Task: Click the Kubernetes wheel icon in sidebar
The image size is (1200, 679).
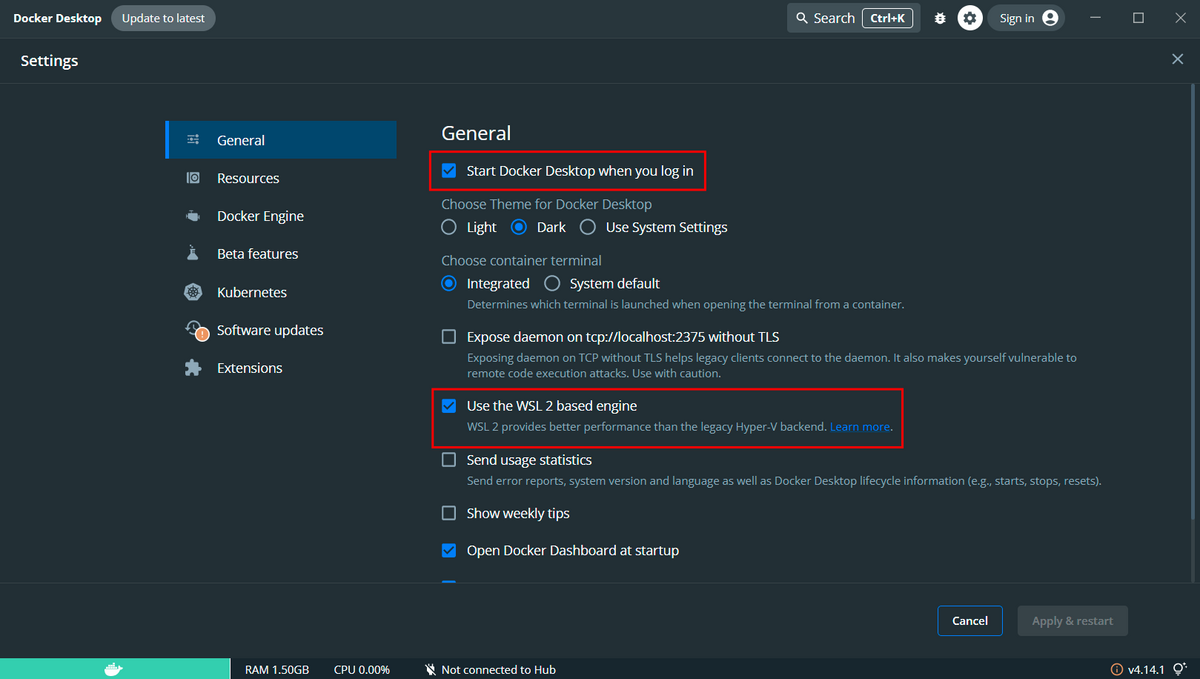Action: 193,292
